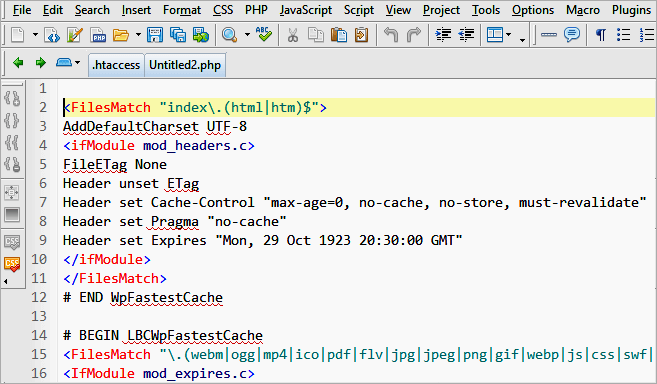Click the Open folder icon
The width and height of the screenshot is (657, 384).
pos(121,35)
